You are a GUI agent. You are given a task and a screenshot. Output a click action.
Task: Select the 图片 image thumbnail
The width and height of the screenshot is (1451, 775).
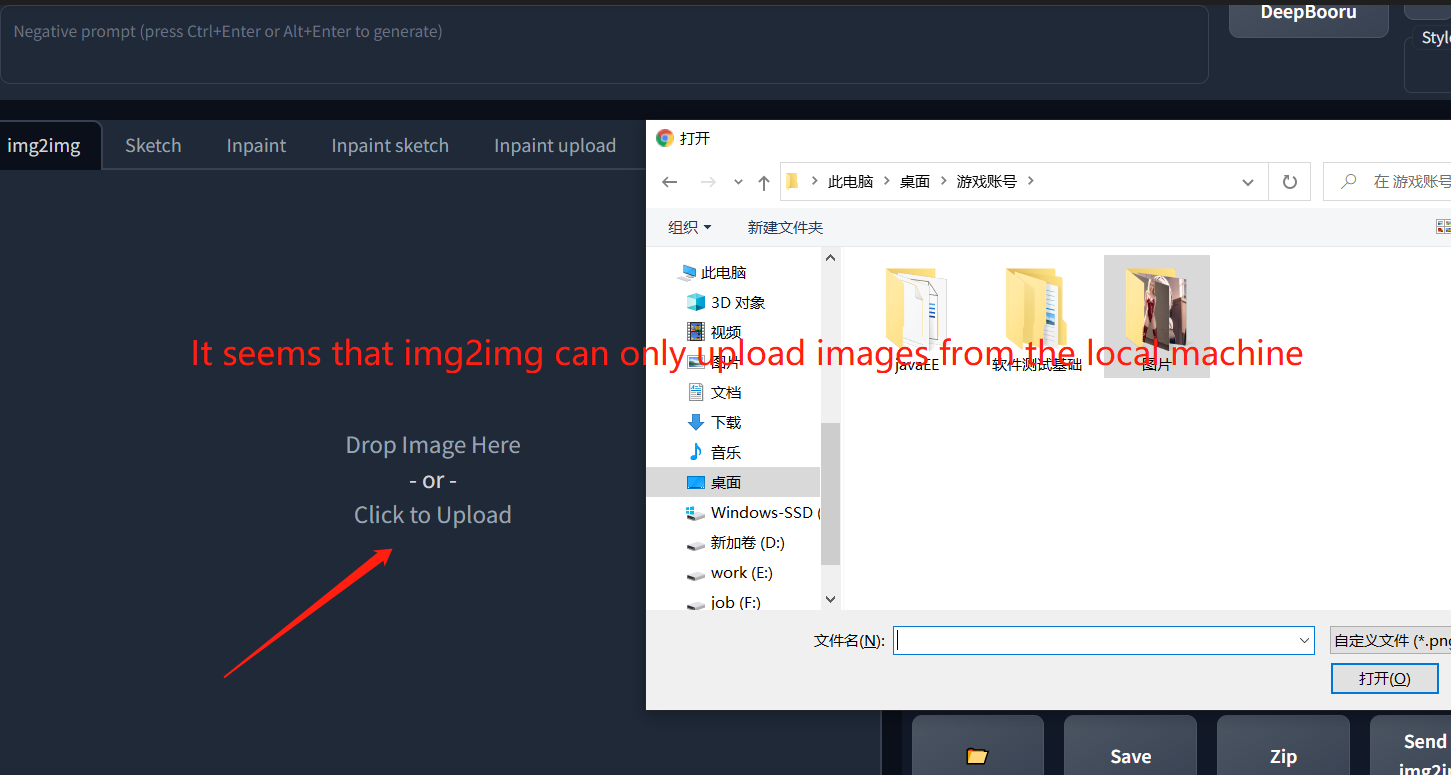[x=1157, y=310]
